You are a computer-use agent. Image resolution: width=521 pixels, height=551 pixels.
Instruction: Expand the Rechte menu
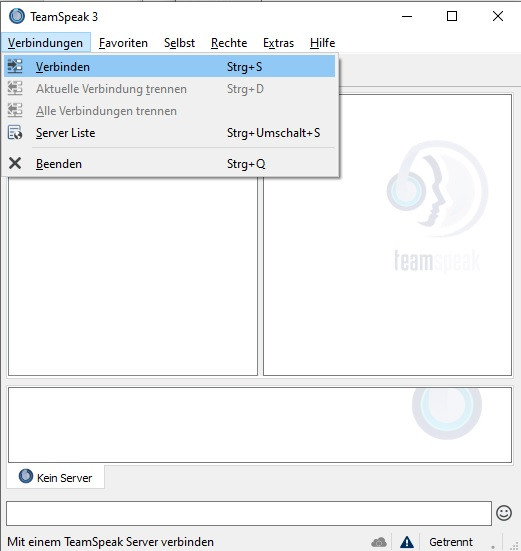[x=229, y=43]
